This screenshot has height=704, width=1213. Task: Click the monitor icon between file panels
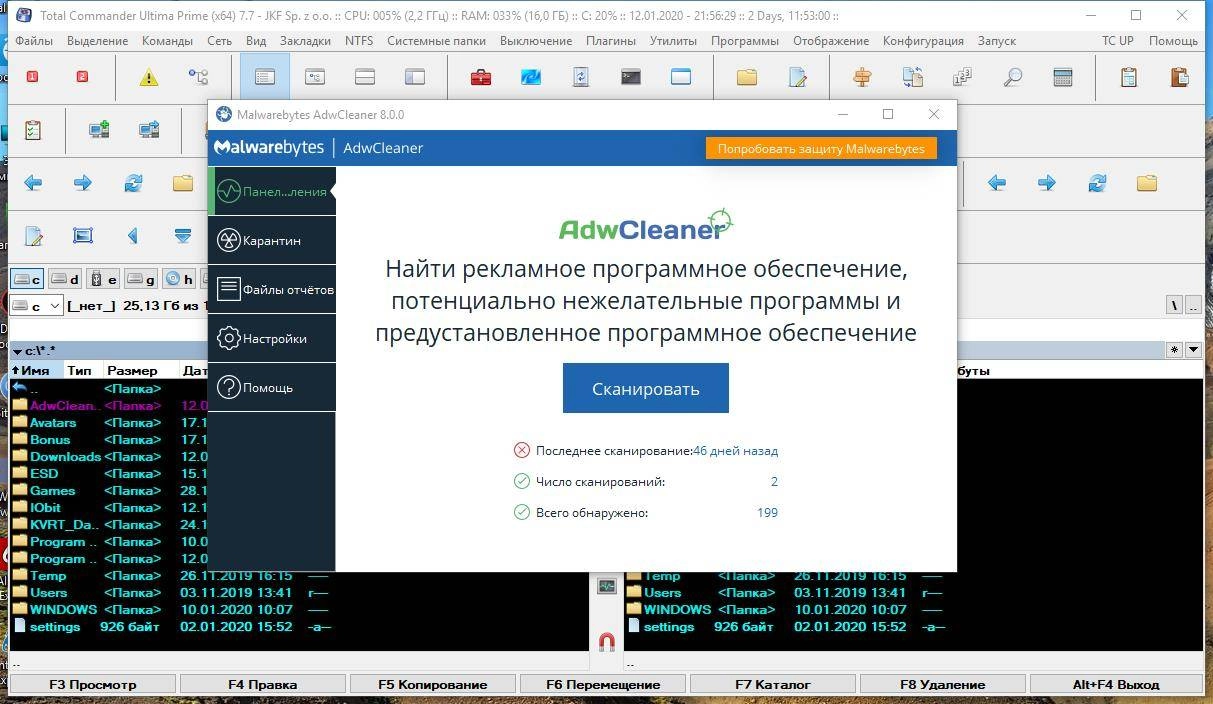point(606,586)
